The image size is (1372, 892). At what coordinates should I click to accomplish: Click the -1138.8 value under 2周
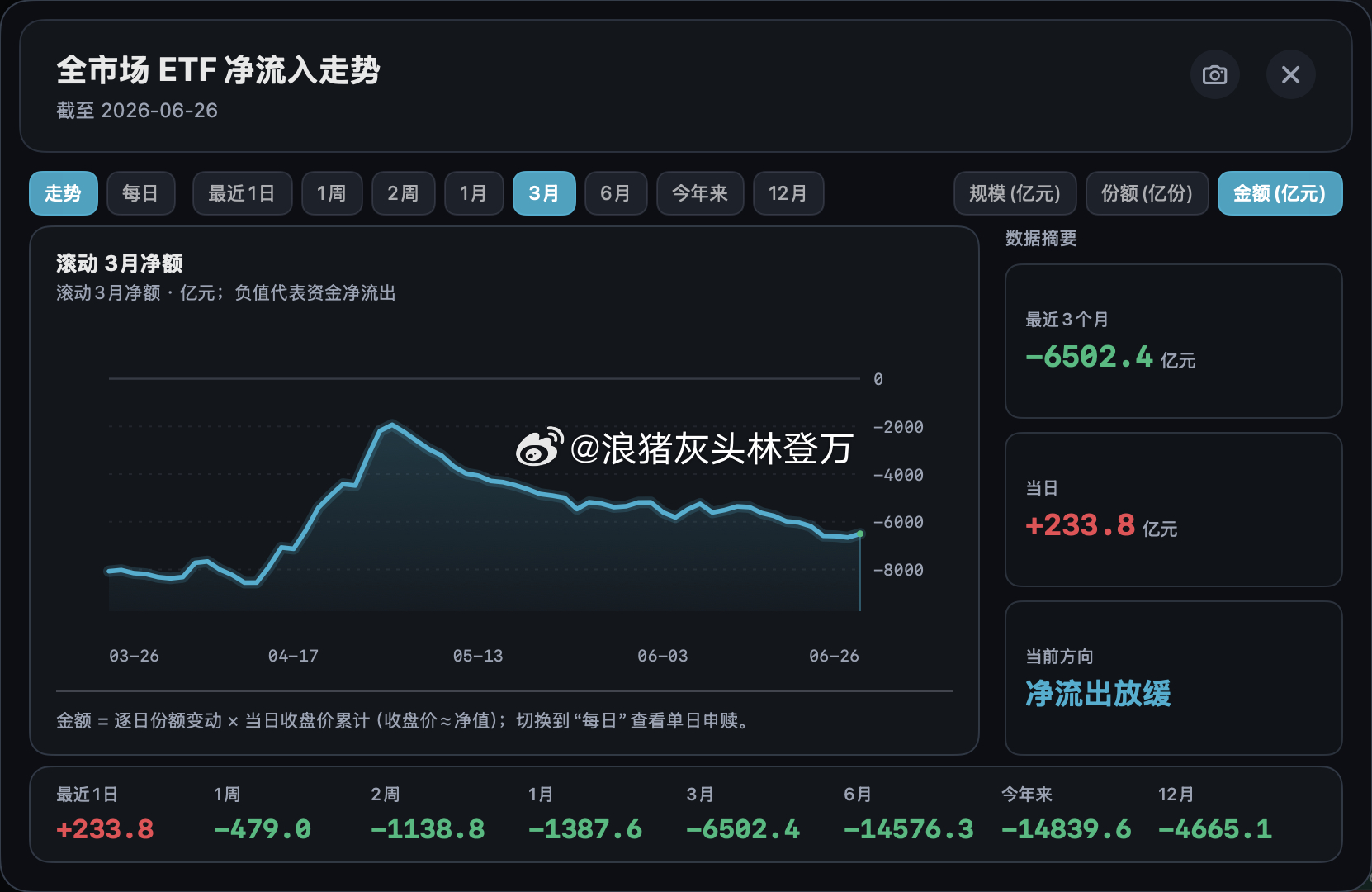point(428,829)
